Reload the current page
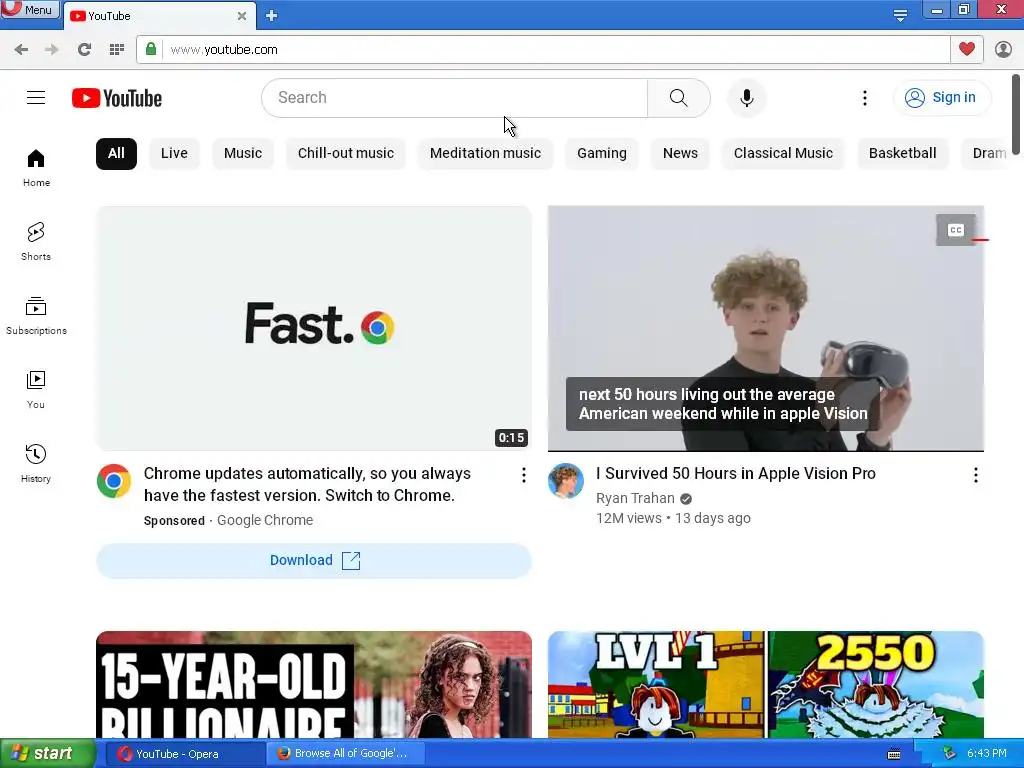The image size is (1024, 768). coord(84,50)
